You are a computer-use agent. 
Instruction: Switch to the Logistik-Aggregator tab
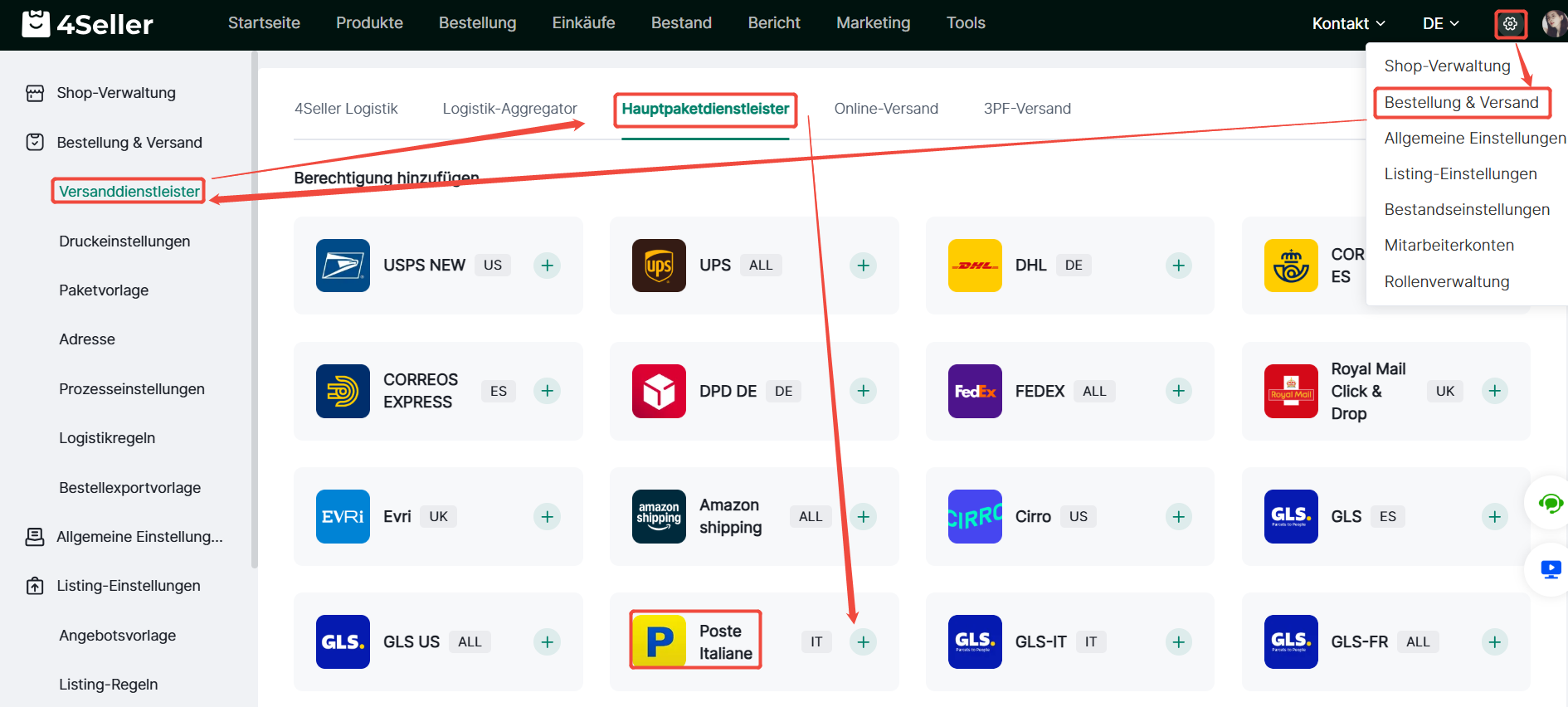tap(509, 109)
